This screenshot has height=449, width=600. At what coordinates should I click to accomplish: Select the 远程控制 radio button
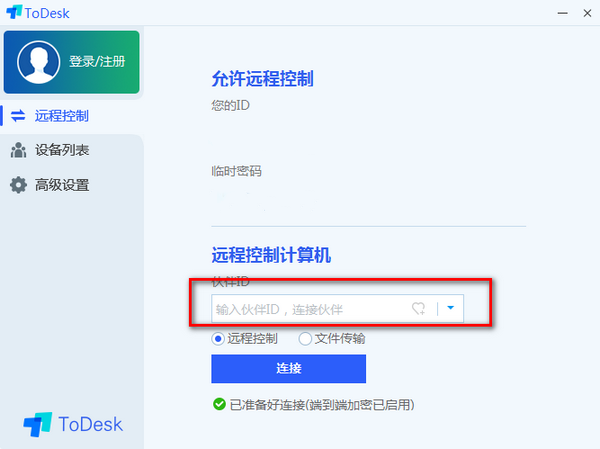218,339
